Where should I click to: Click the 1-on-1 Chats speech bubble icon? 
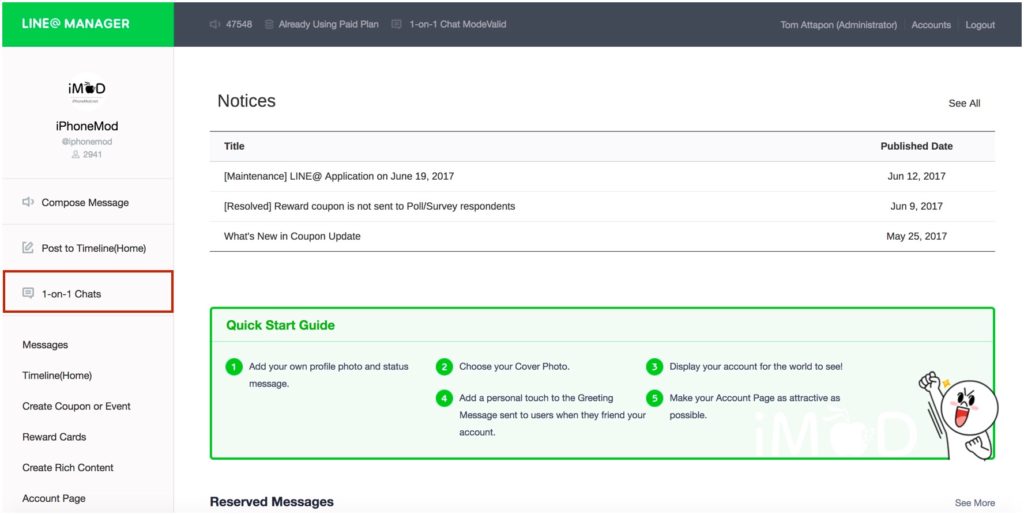[x=28, y=294]
